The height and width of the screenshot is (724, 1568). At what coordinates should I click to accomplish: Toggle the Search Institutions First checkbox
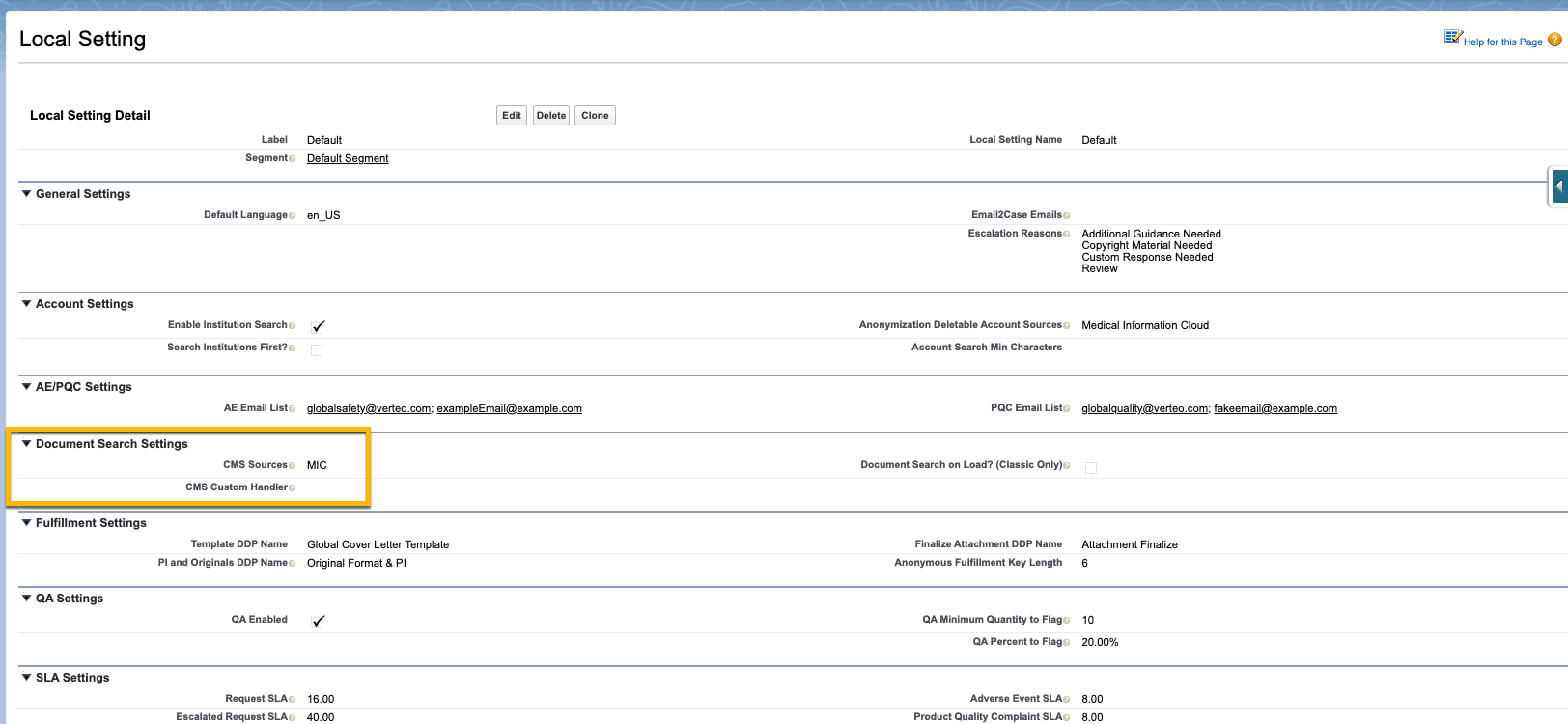tap(317, 349)
